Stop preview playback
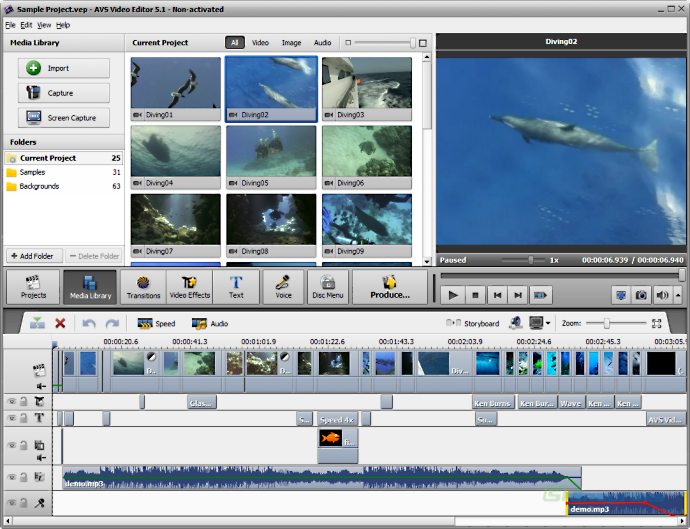 click(x=475, y=295)
